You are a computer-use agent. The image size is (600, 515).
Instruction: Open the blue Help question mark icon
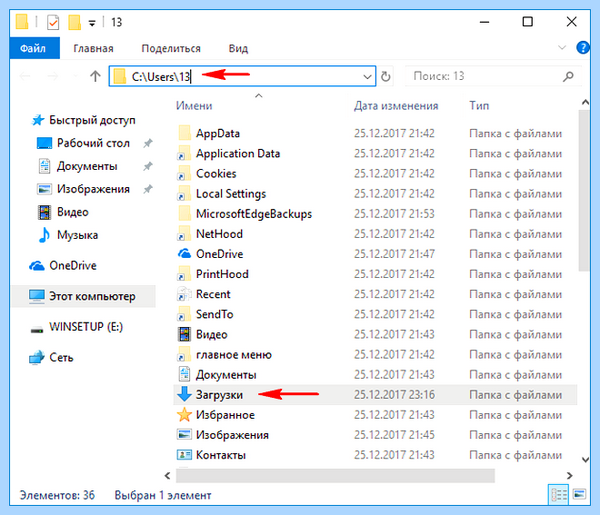point(583,47)
